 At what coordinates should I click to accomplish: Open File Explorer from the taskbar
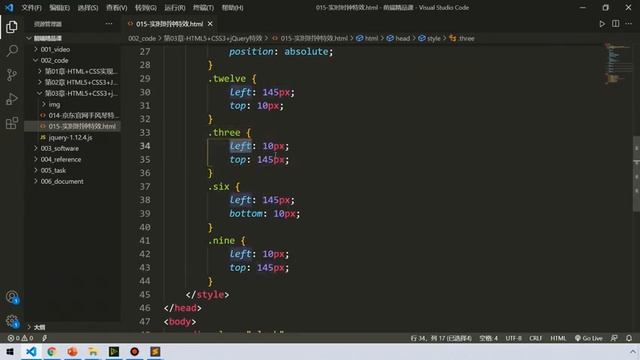(93, 351)
